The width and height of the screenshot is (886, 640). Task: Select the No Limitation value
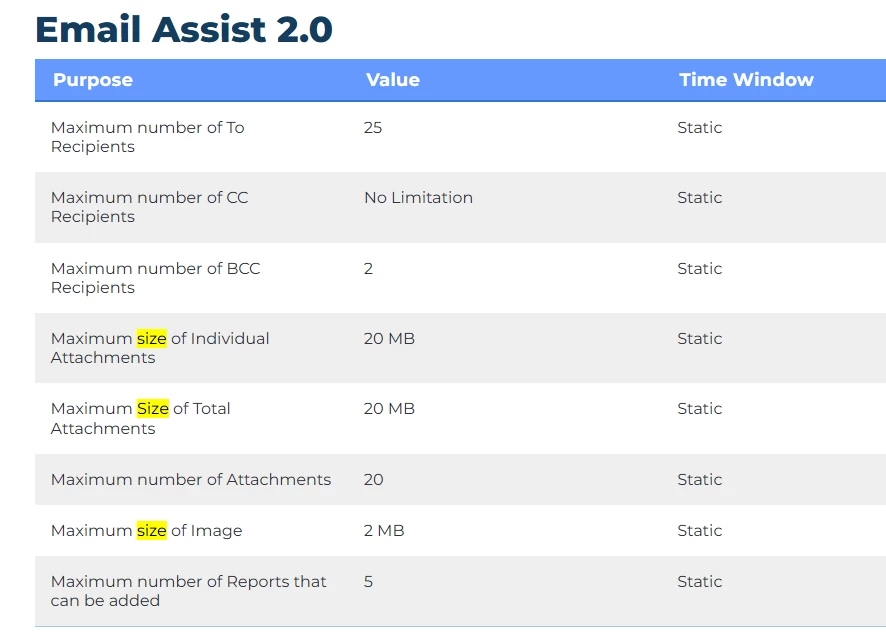click(x=418, y=198)
